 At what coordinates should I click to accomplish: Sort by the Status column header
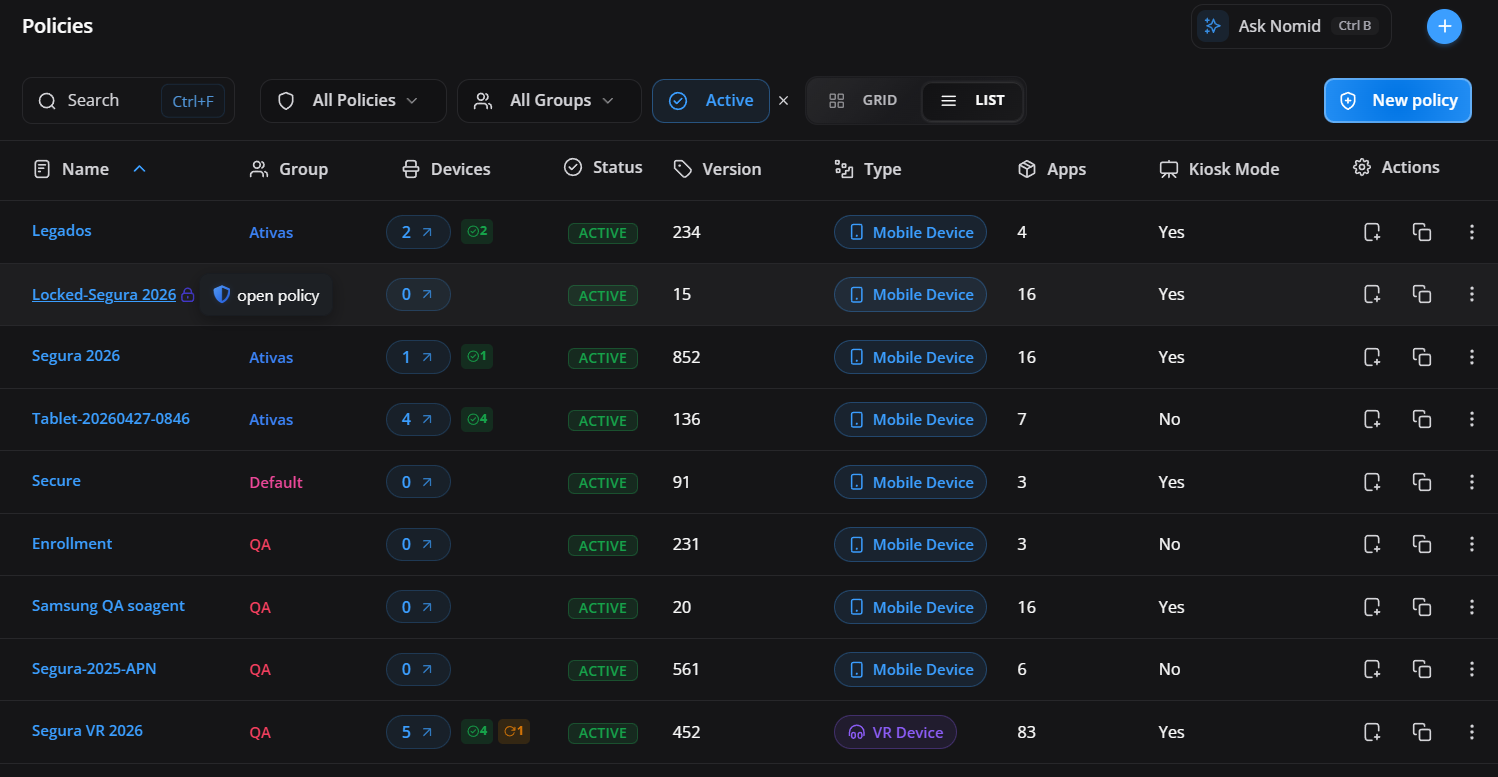(x=603, y=167)
